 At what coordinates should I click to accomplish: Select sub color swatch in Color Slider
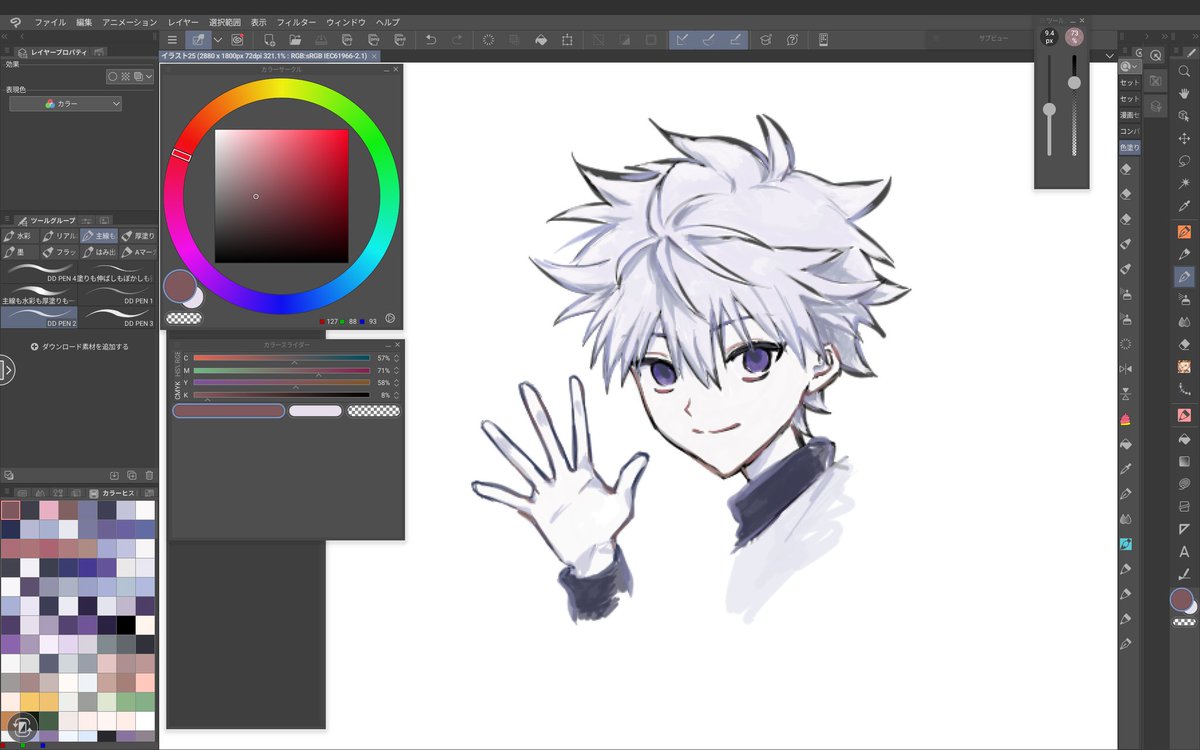tap(315, 411)
